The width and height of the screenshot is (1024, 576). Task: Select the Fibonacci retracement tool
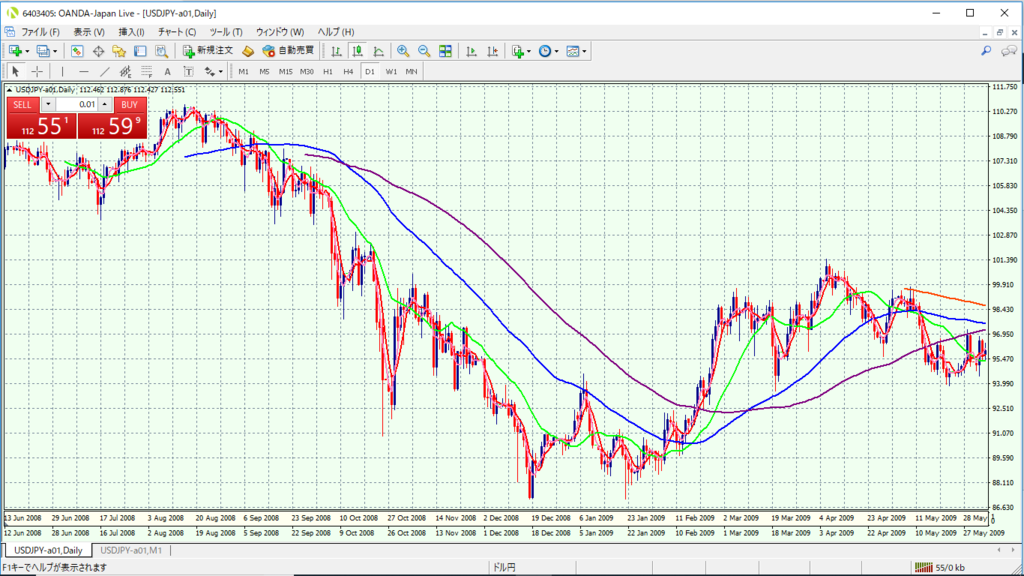(146, 72)
